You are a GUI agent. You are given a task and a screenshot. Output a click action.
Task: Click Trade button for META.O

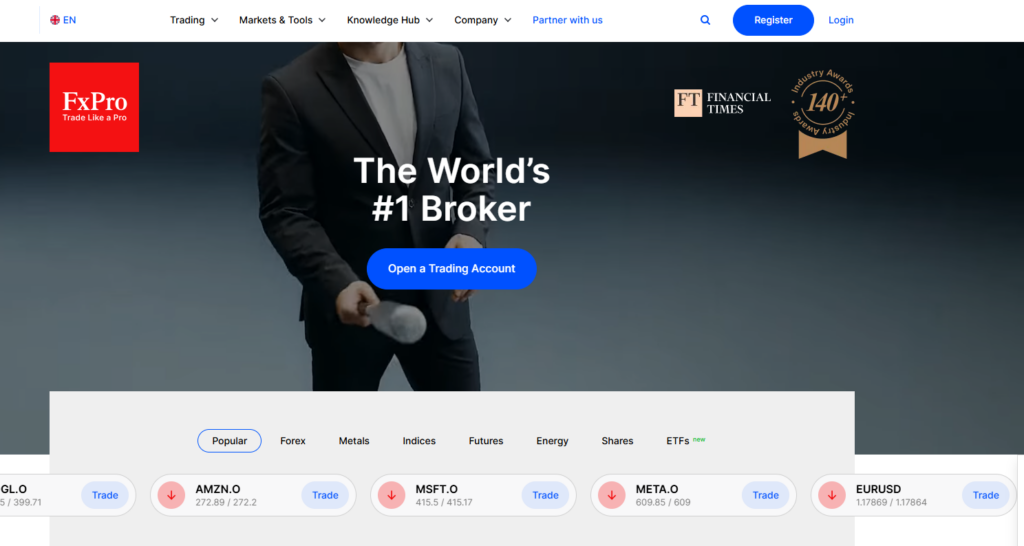pos(765,495)
